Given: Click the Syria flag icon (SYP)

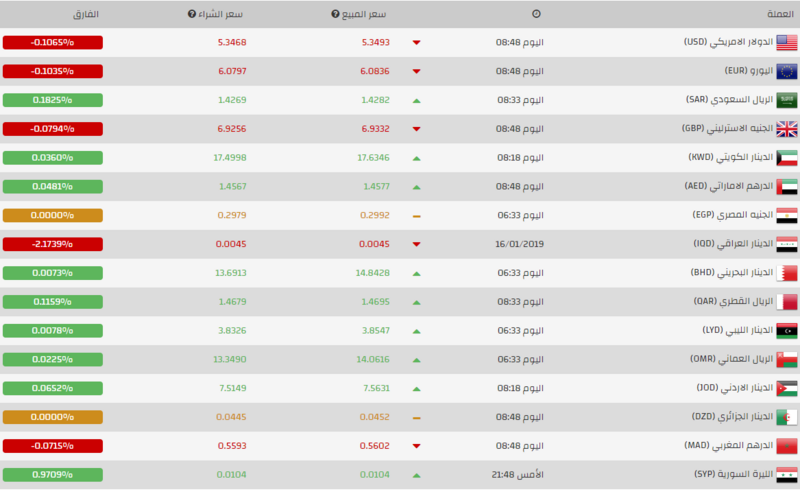Looking at the screenshot, I should [x=787, y=475].
